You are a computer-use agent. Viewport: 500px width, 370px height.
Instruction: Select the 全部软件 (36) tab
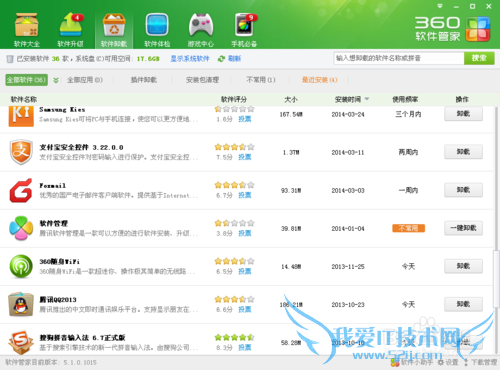[26, 80]
